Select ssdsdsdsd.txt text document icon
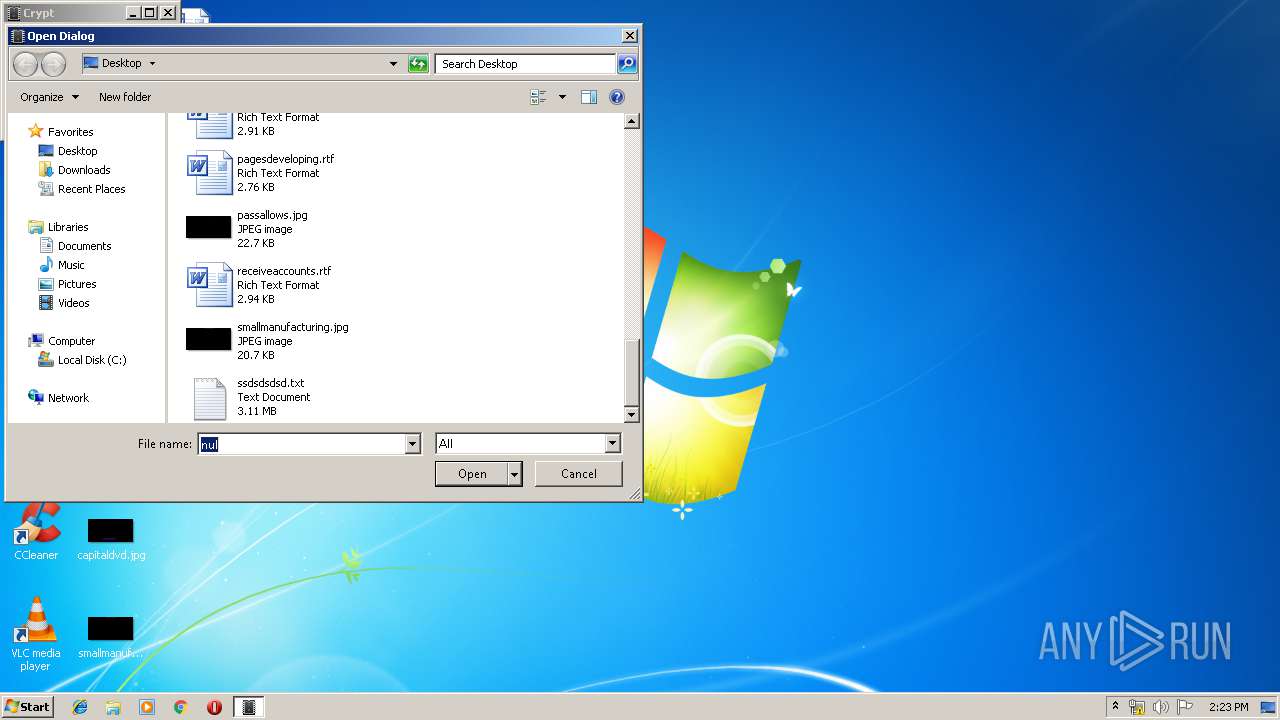Screen dimensions: 1280x720 [209, 398]
